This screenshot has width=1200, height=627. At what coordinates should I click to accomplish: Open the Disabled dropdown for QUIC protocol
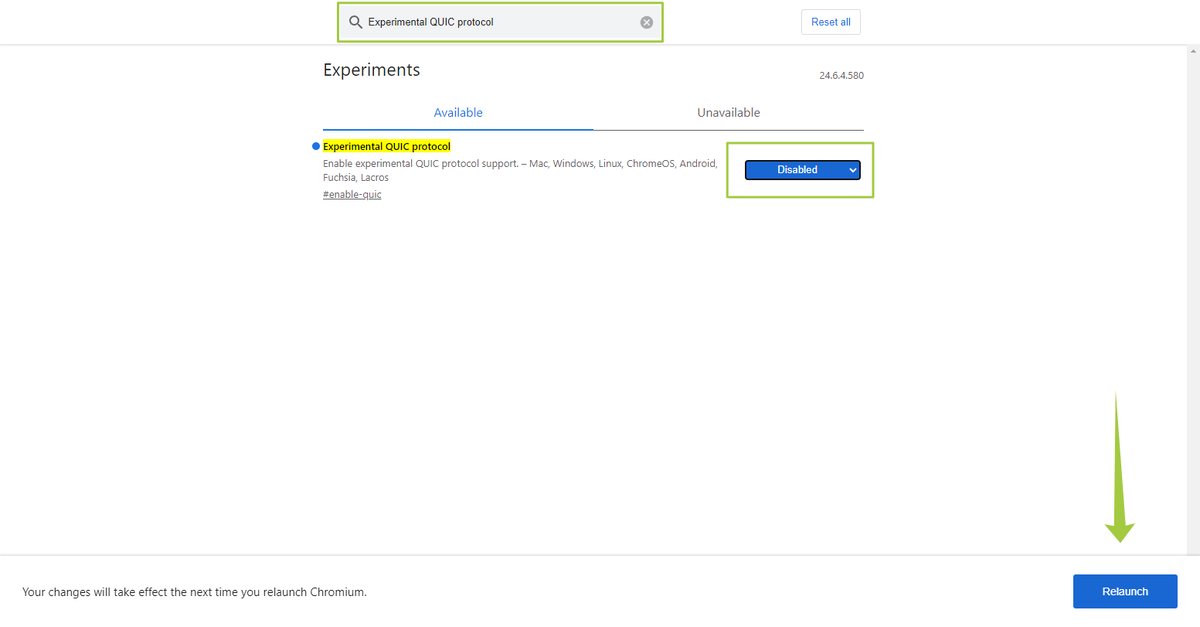[802, 170]
